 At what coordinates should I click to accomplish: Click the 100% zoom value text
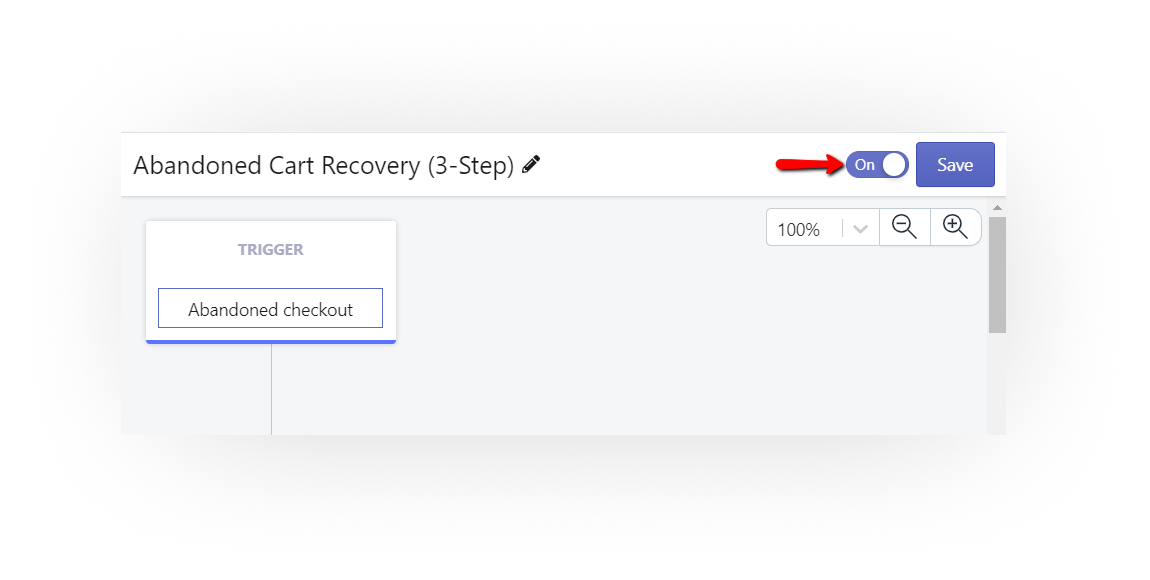799,230
